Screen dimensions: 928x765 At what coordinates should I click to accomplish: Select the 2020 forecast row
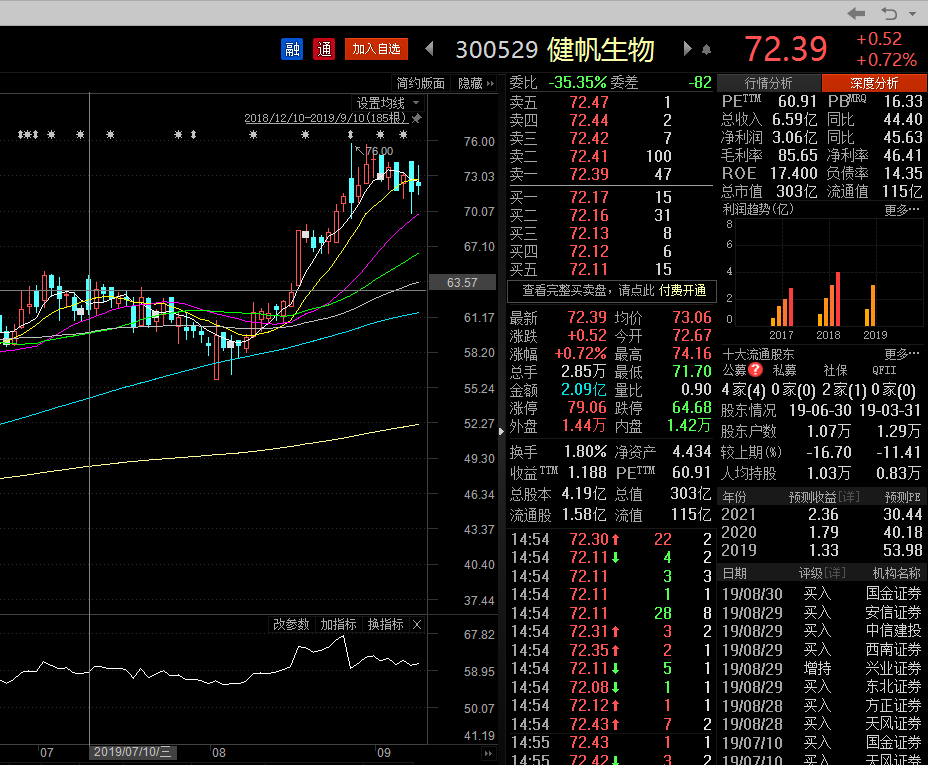821,532
